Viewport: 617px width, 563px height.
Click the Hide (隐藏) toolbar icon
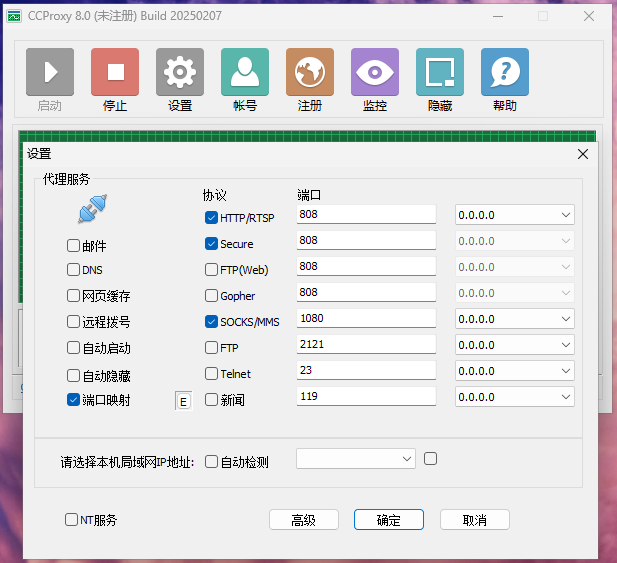pyautogui.click(x=440, y=72)
